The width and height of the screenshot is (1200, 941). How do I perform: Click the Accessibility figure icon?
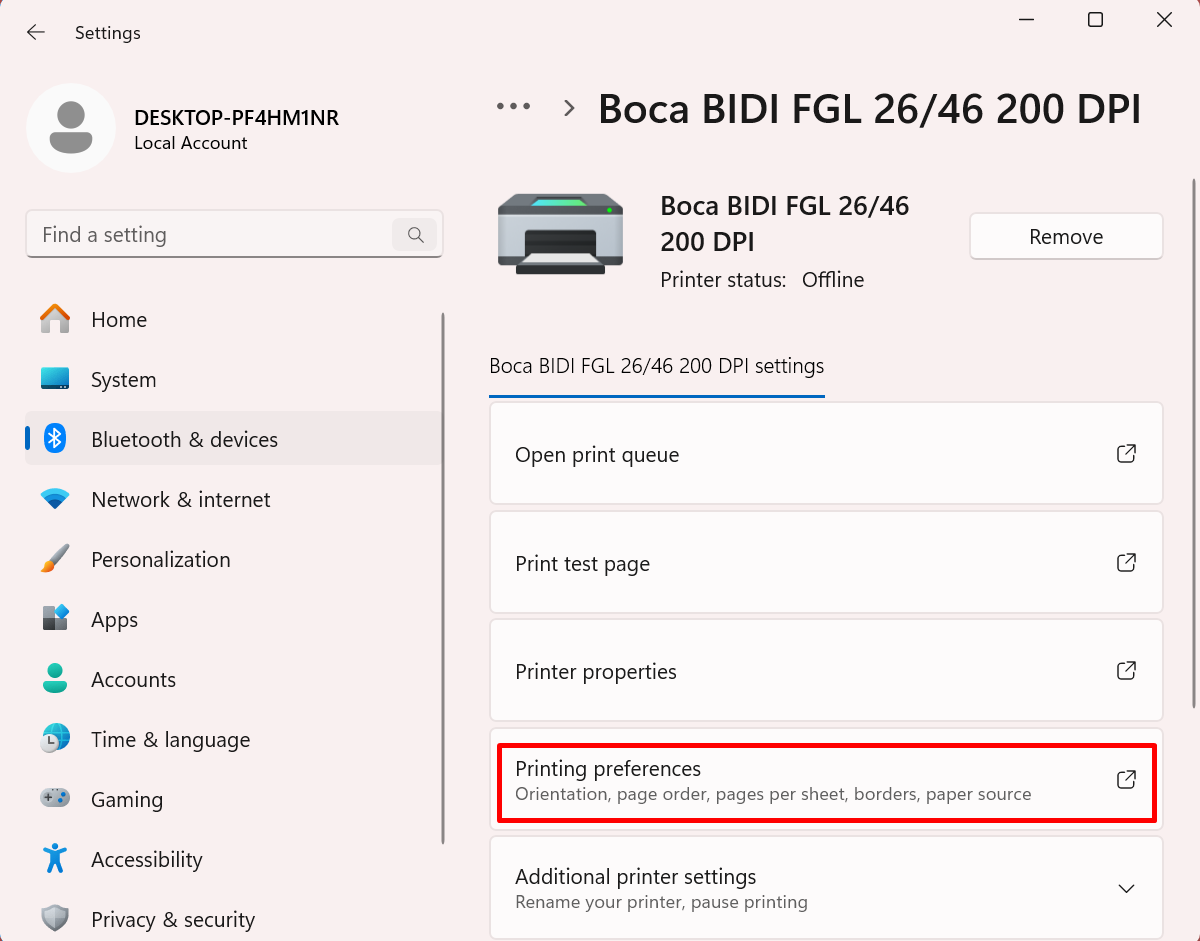coord(55,858)
